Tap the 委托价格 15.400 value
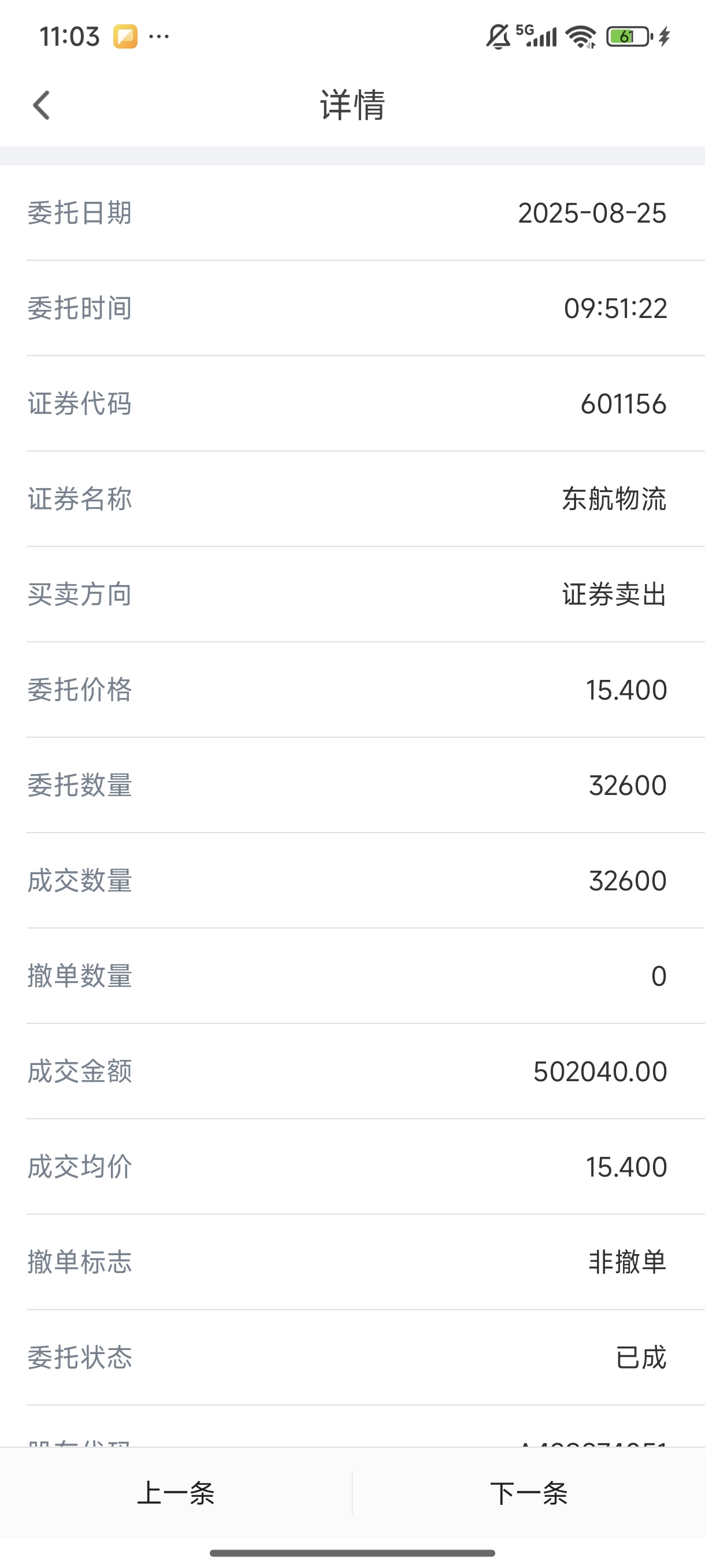Viewport: 705px width, 1568px height. 626,690
